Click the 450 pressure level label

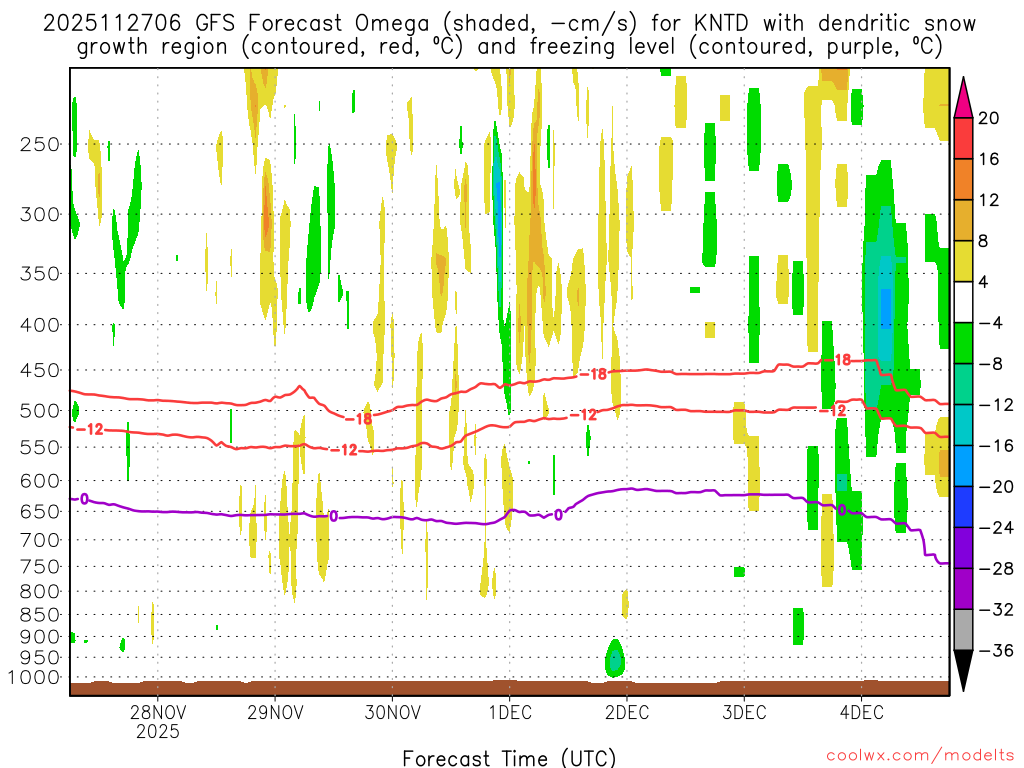[40, 370]
